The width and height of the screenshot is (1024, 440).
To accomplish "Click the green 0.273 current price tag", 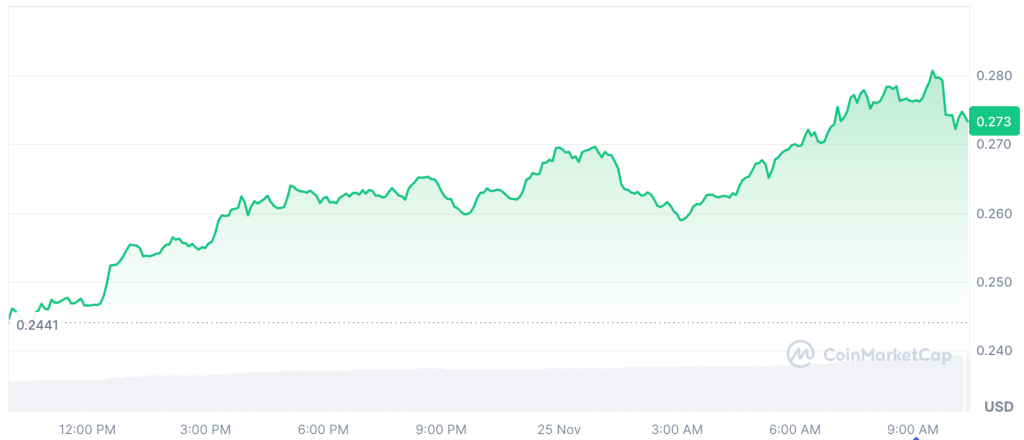I will pyautogui.click(x=993, y=120).
